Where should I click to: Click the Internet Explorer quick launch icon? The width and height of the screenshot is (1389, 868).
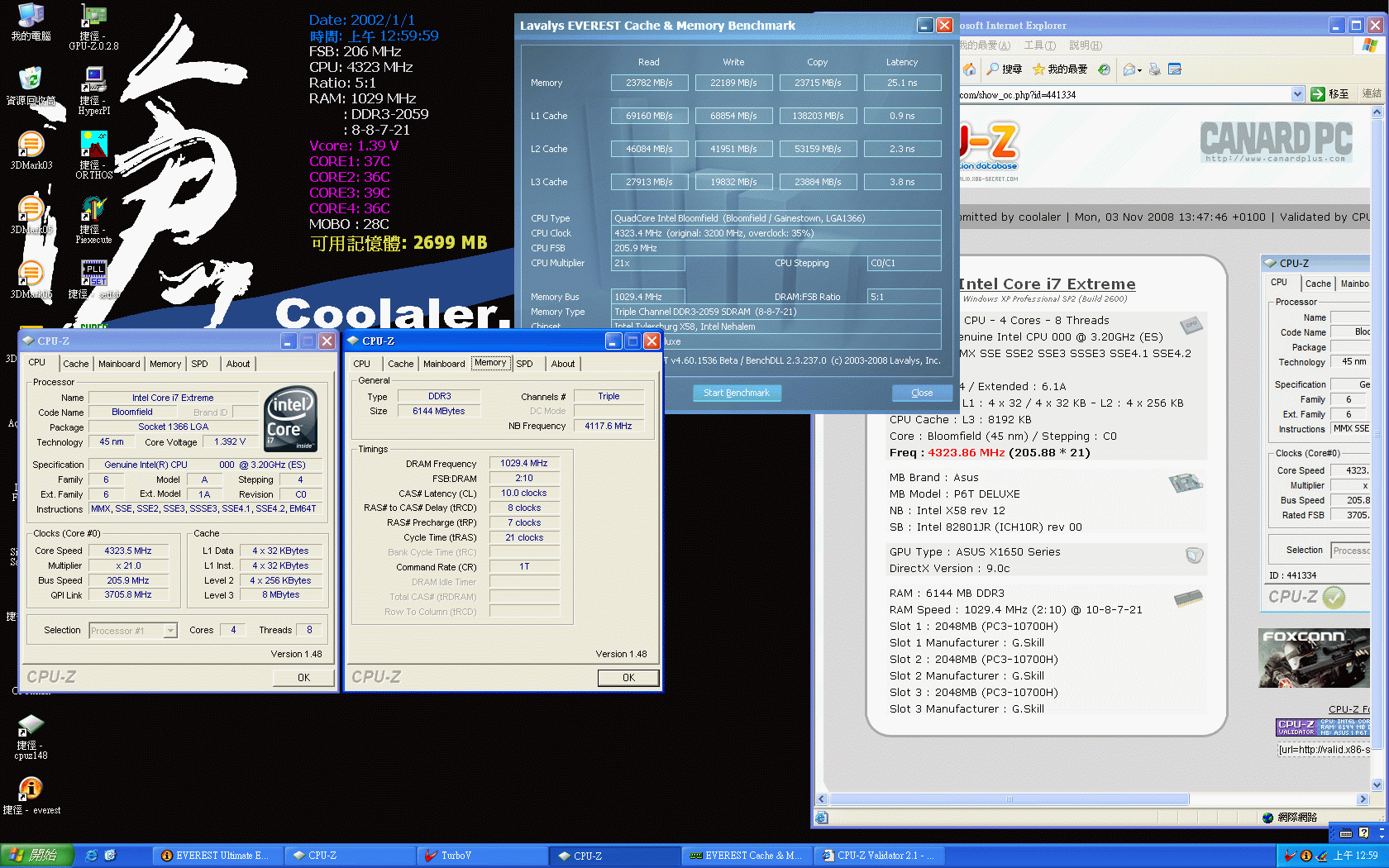click(x=92, y=856)
